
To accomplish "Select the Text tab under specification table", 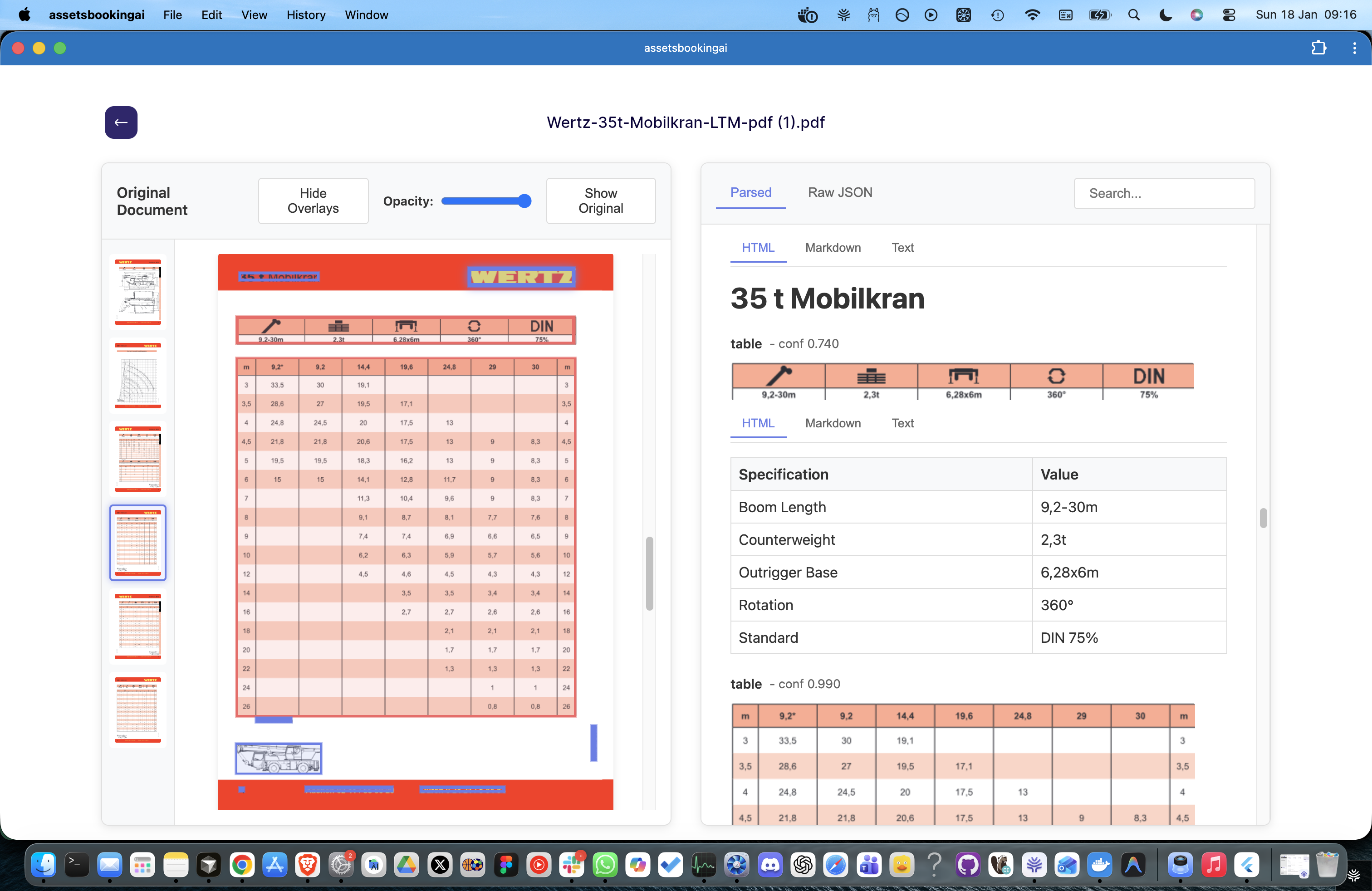I will (x=902, y=424).
